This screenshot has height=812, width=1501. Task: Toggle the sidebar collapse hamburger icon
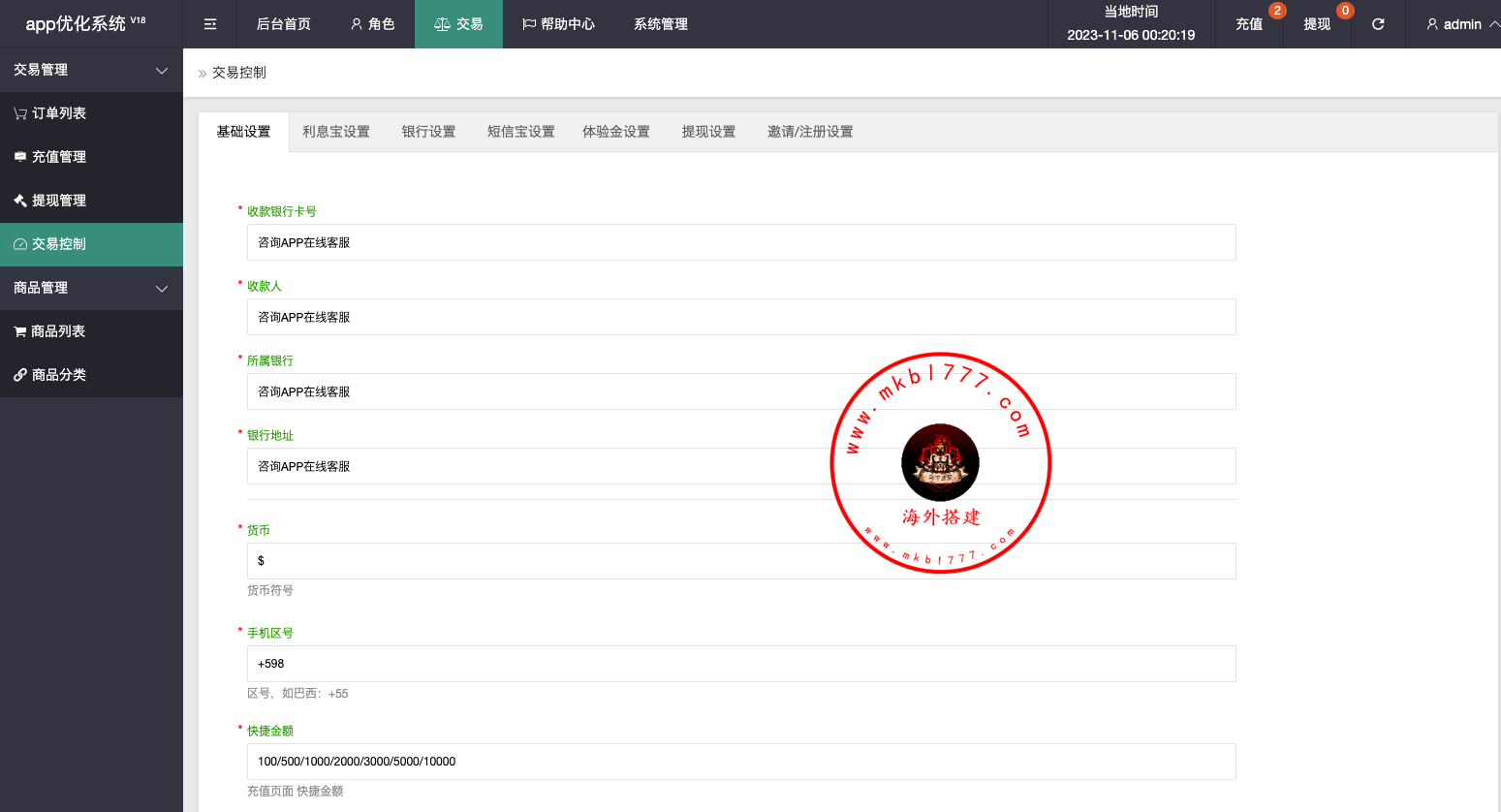[210, 24]
